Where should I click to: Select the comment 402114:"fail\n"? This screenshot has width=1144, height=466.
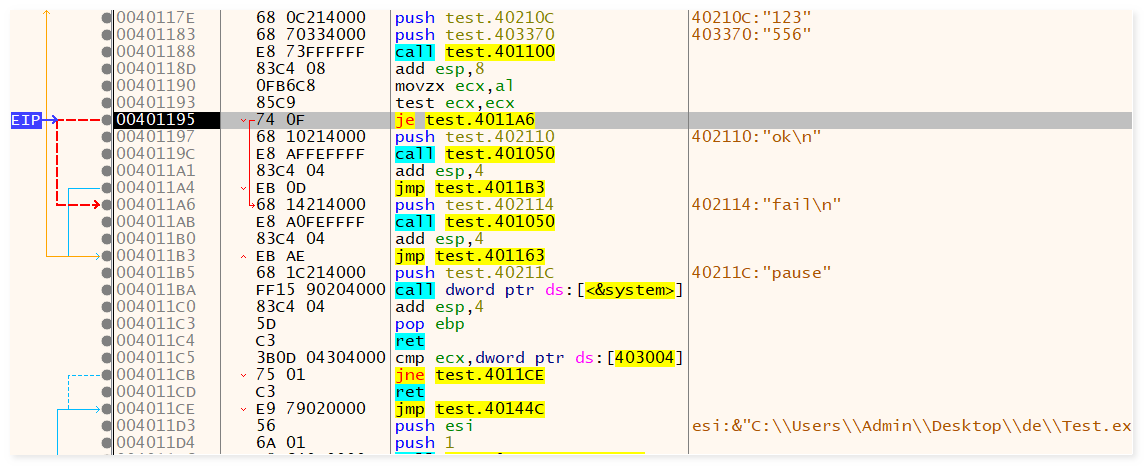[x=766, y=205]
